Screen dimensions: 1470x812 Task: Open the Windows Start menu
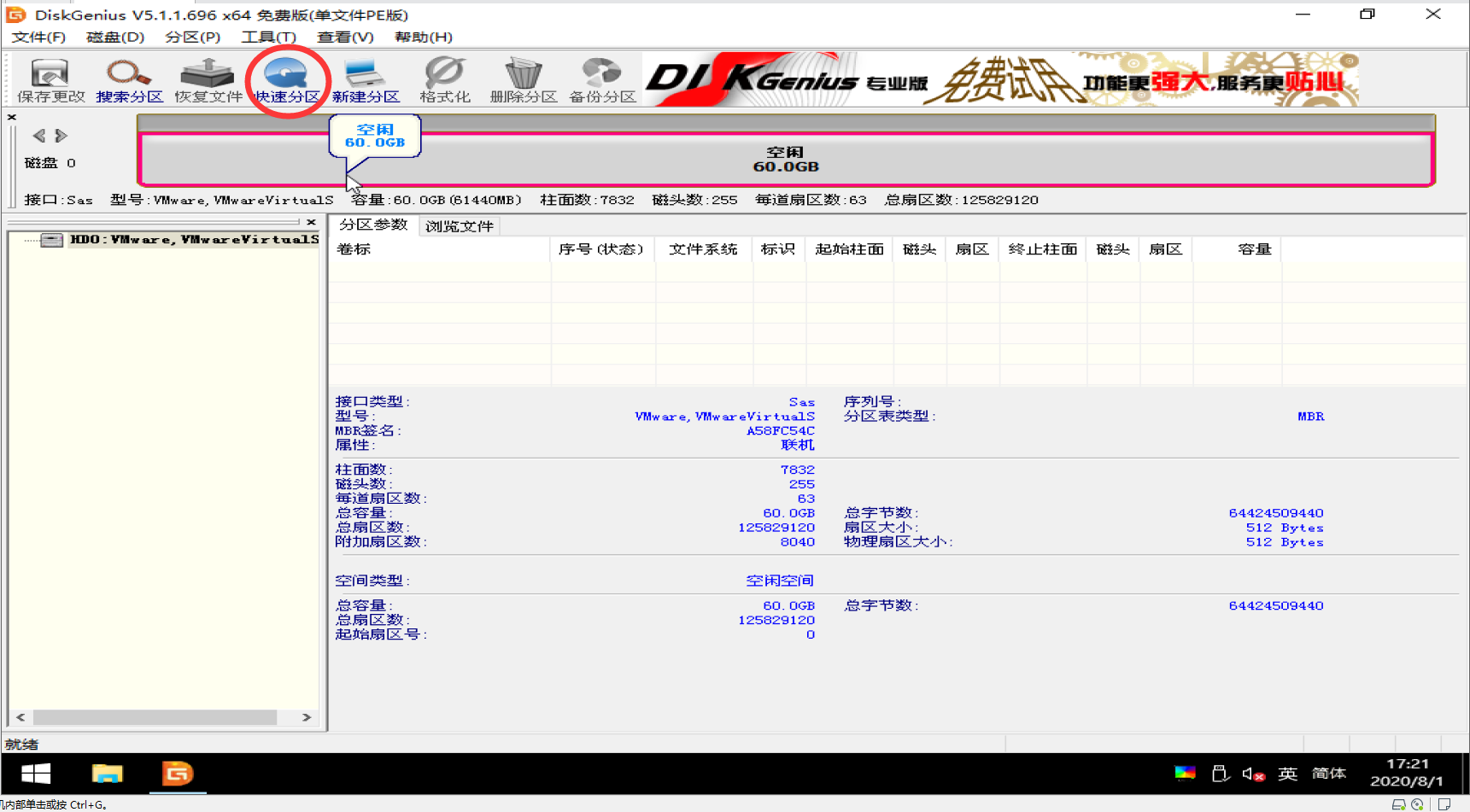[35, 774]
